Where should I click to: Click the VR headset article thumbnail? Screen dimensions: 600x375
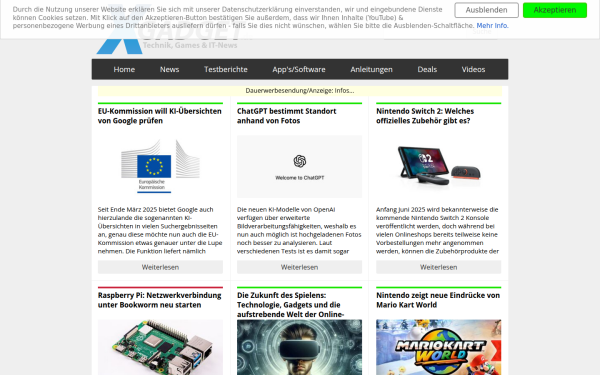click(299, 347)
